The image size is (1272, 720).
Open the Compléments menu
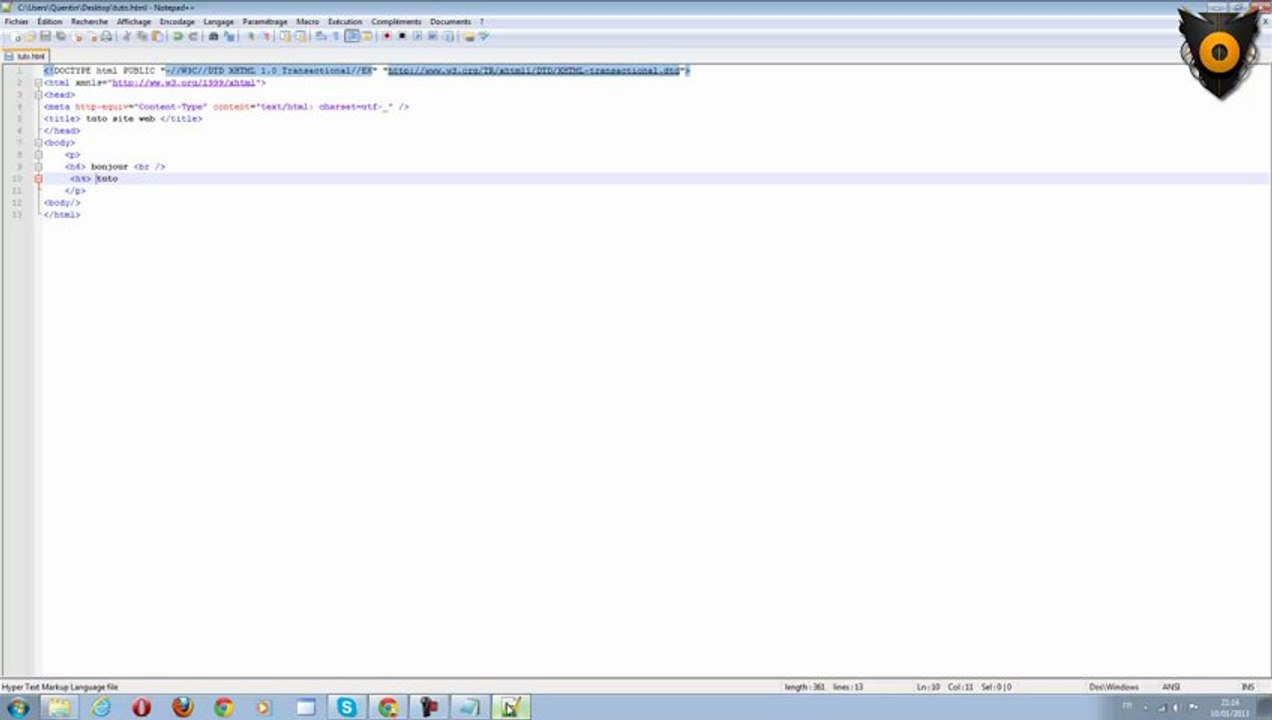pyautogui.click(x=396, y=21)
